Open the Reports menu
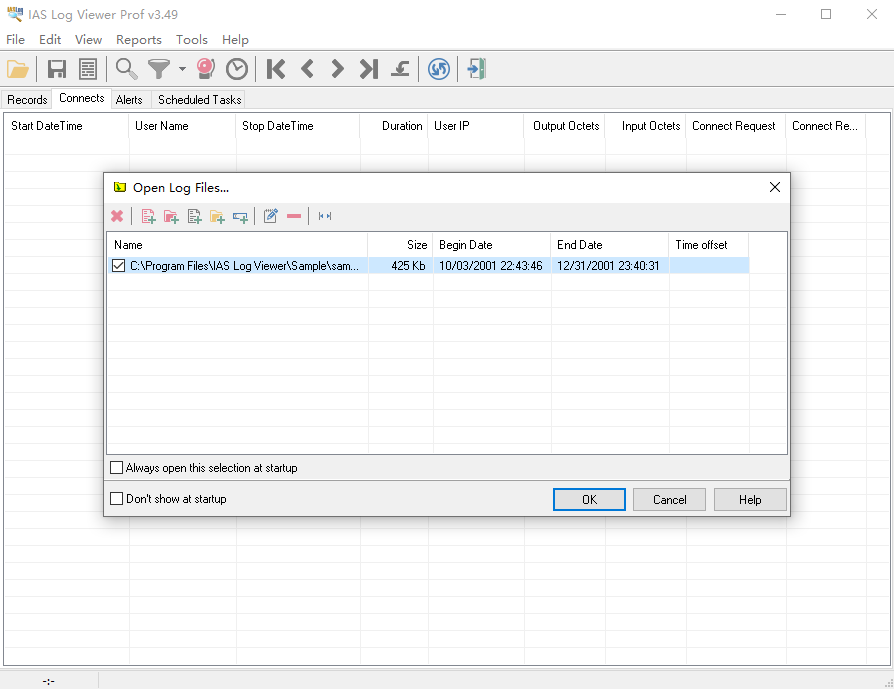The height and width of the screenshot is (689, 894). 138,40
